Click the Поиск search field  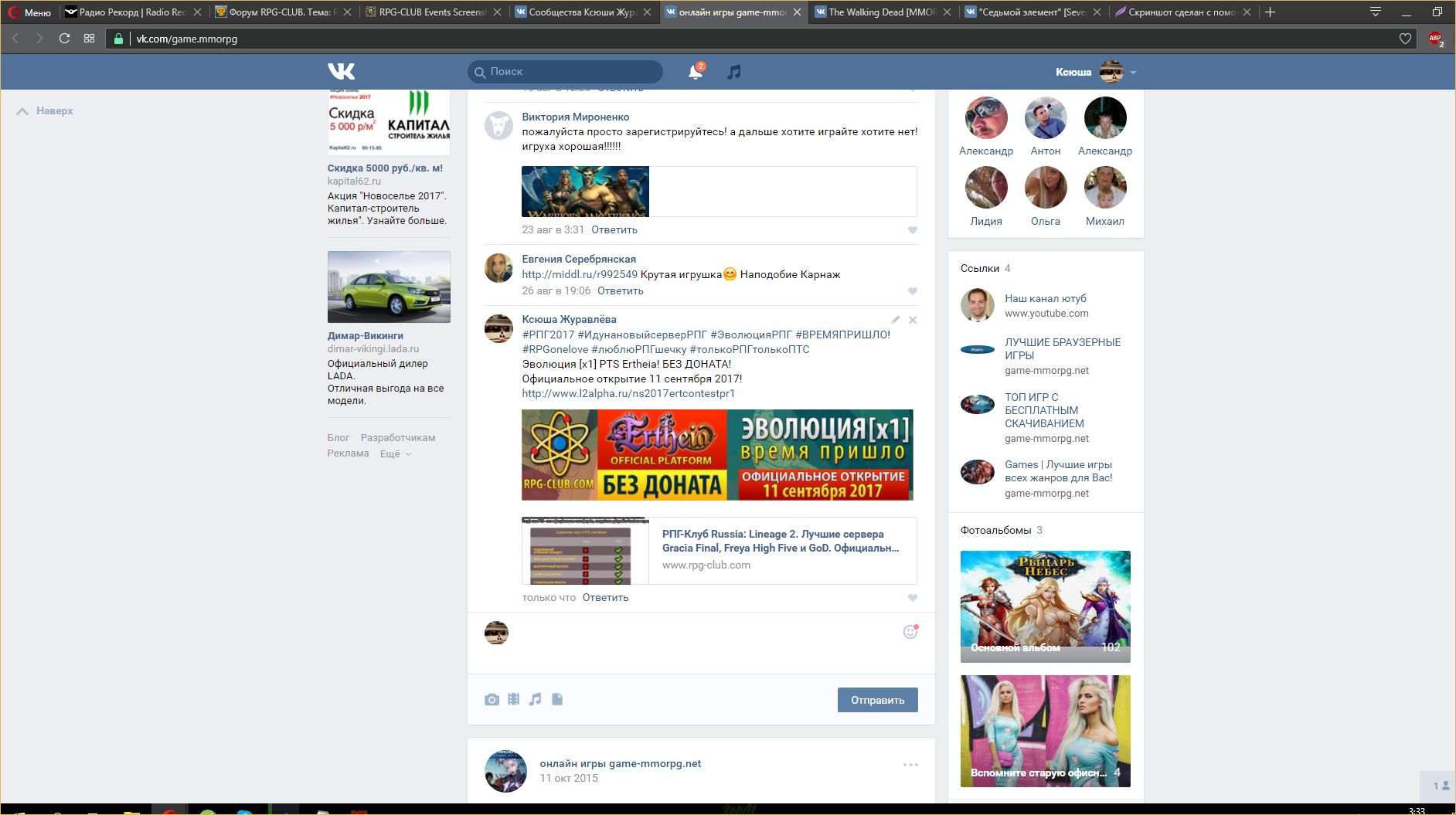tap(565, 72)
